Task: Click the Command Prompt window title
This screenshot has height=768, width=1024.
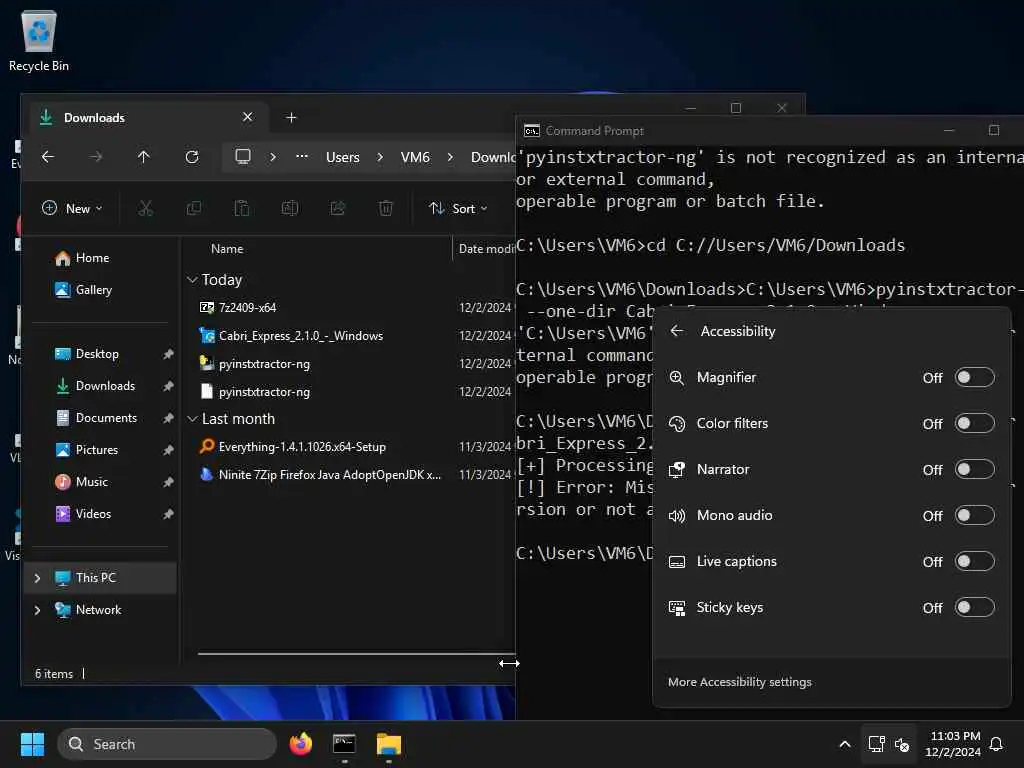Action: point(594,131)
